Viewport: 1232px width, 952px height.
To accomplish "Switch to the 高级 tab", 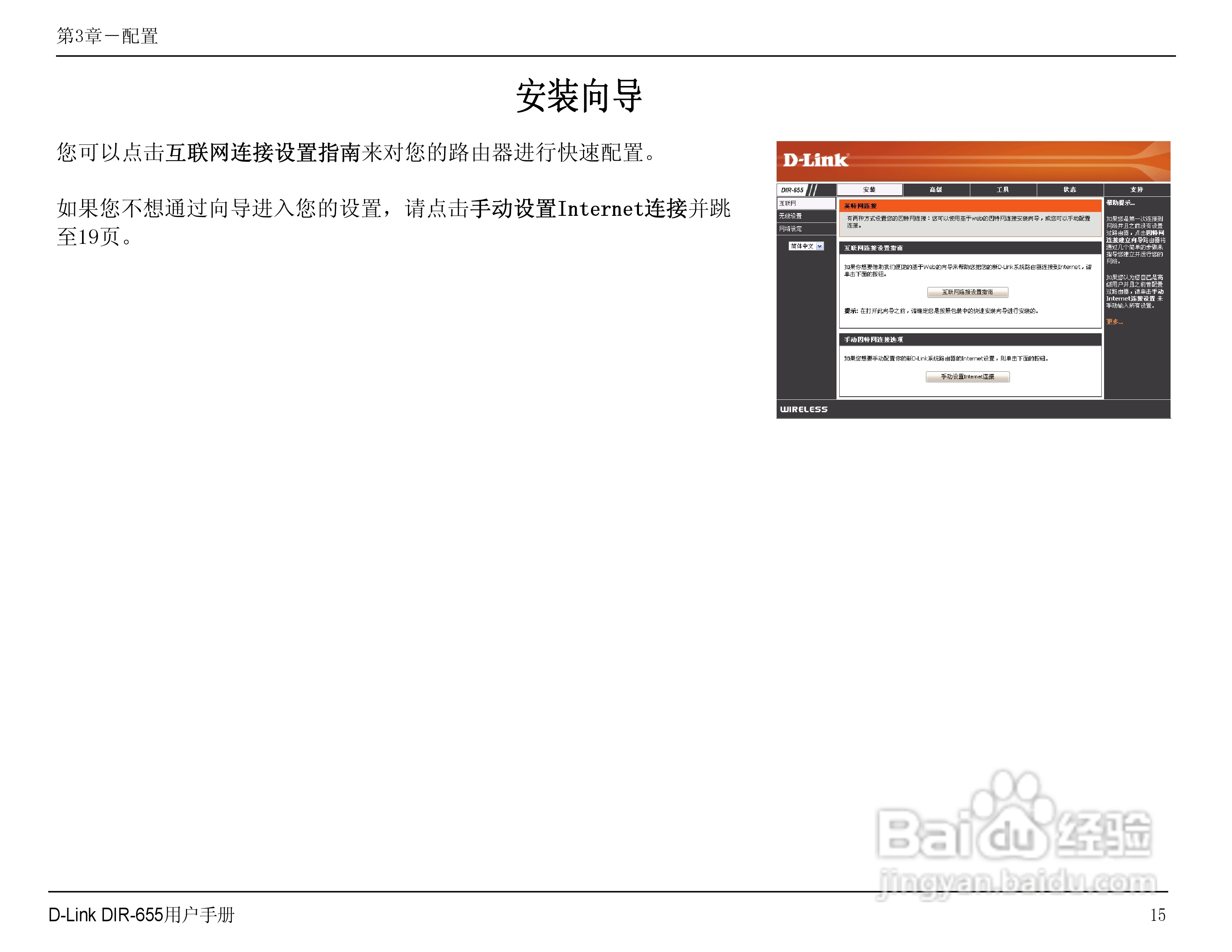I will pyautogui.click(x=936, y=189).
